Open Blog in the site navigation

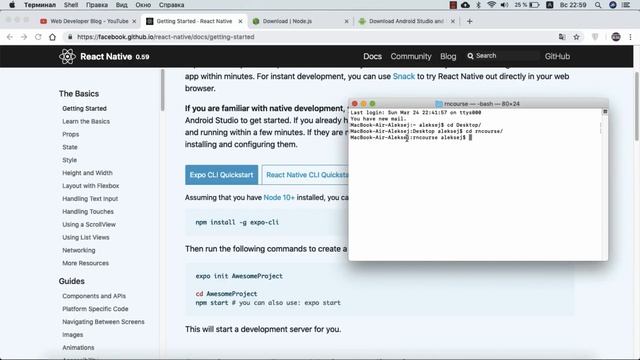pos(448,56)
